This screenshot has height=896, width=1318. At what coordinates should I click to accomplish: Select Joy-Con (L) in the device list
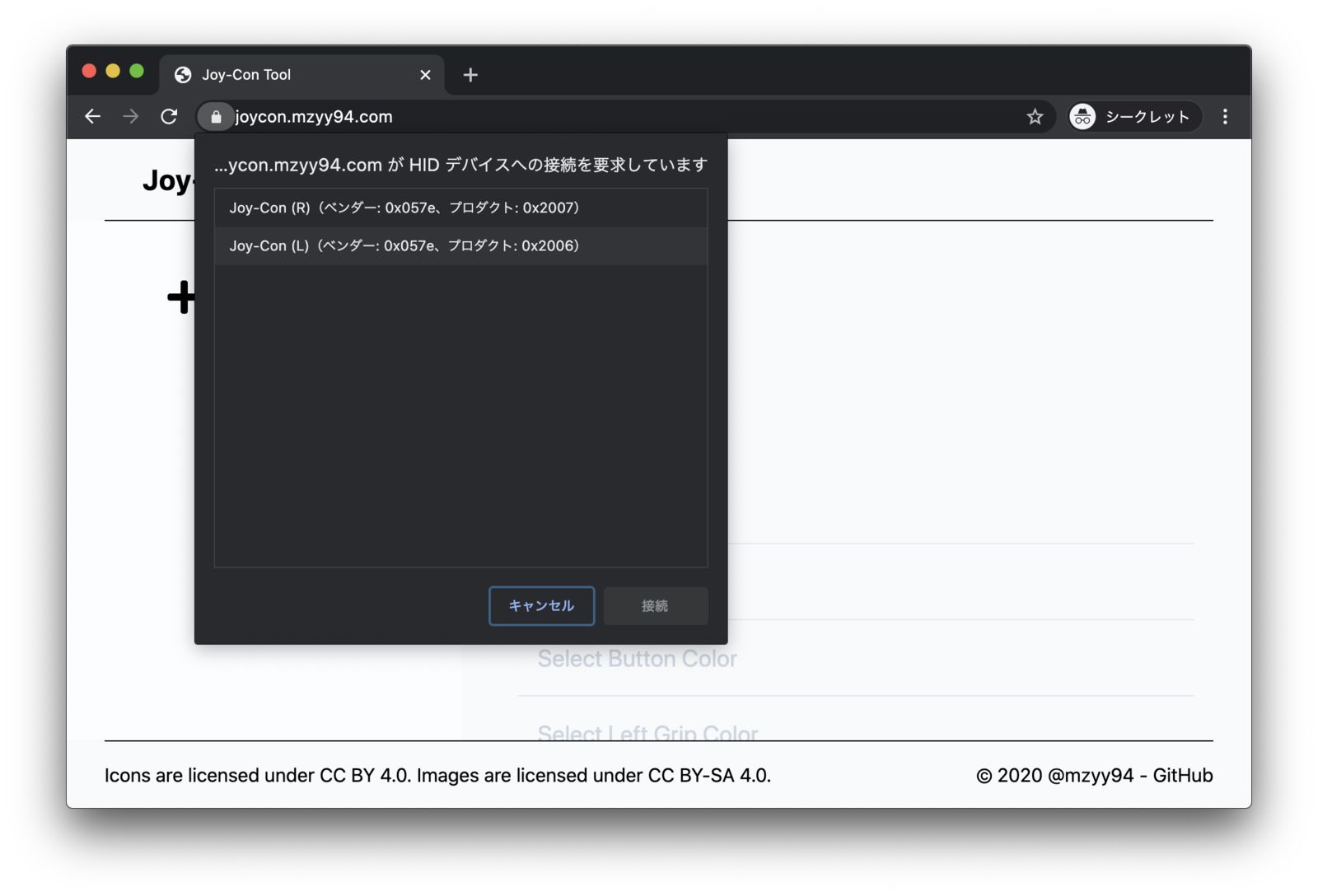pyautogui.click(x=460, y=245)
